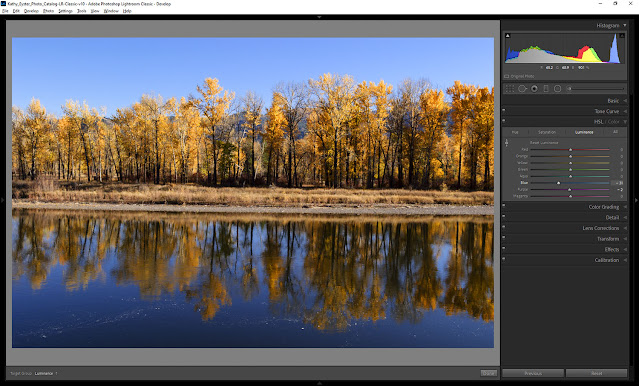The width and height of the screenshot is (639, 386).
Task: Expand the Transform panel
Action: (625, 239)
